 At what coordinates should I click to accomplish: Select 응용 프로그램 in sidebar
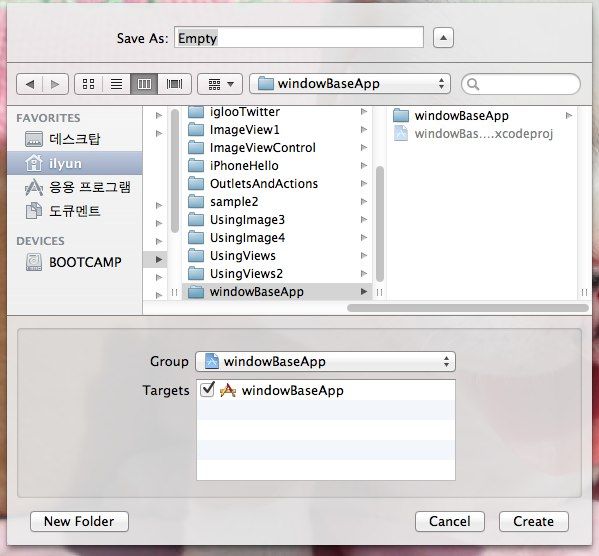(x=74, y=187)
